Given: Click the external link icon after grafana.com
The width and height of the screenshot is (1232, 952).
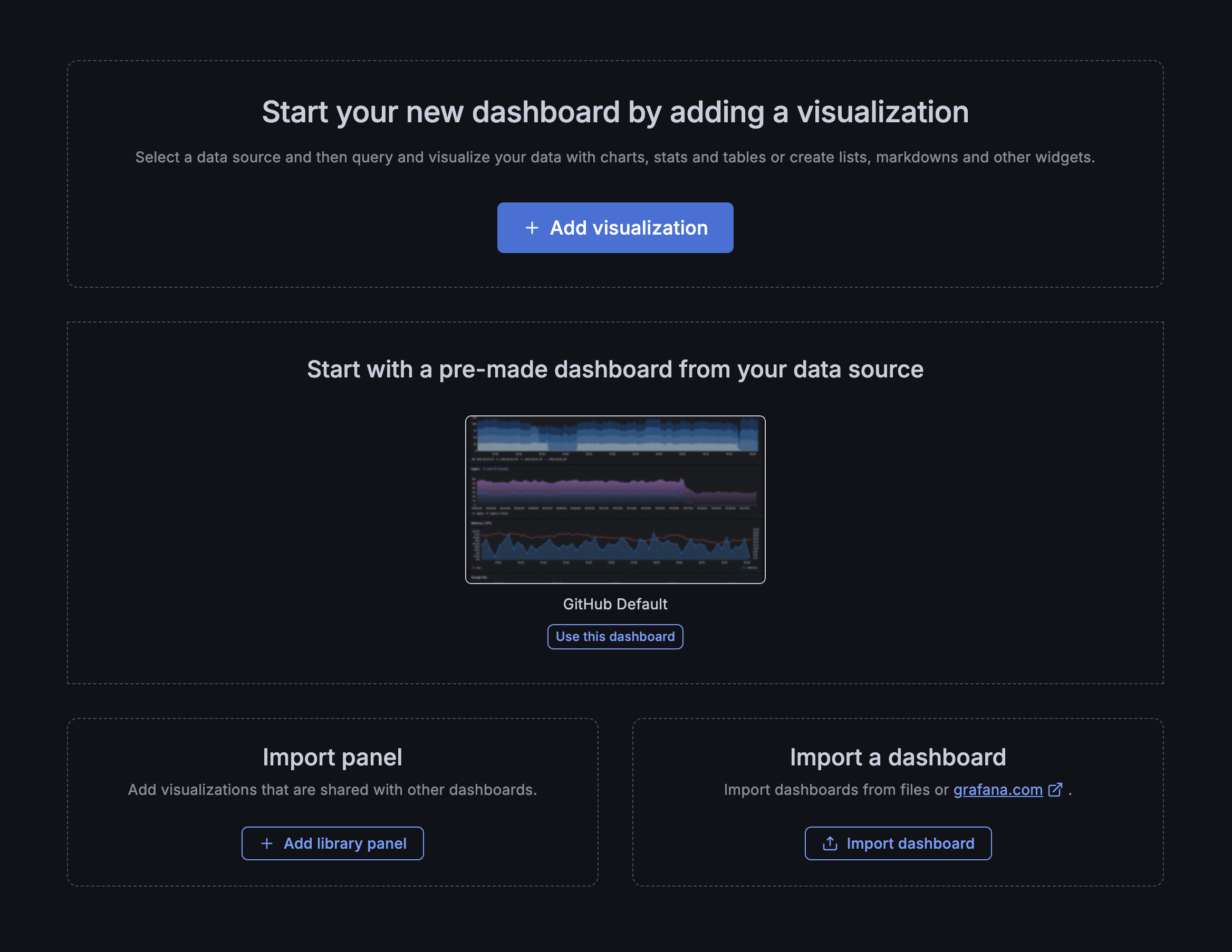Looking at the screenshot, I should tap(1055, 790).
